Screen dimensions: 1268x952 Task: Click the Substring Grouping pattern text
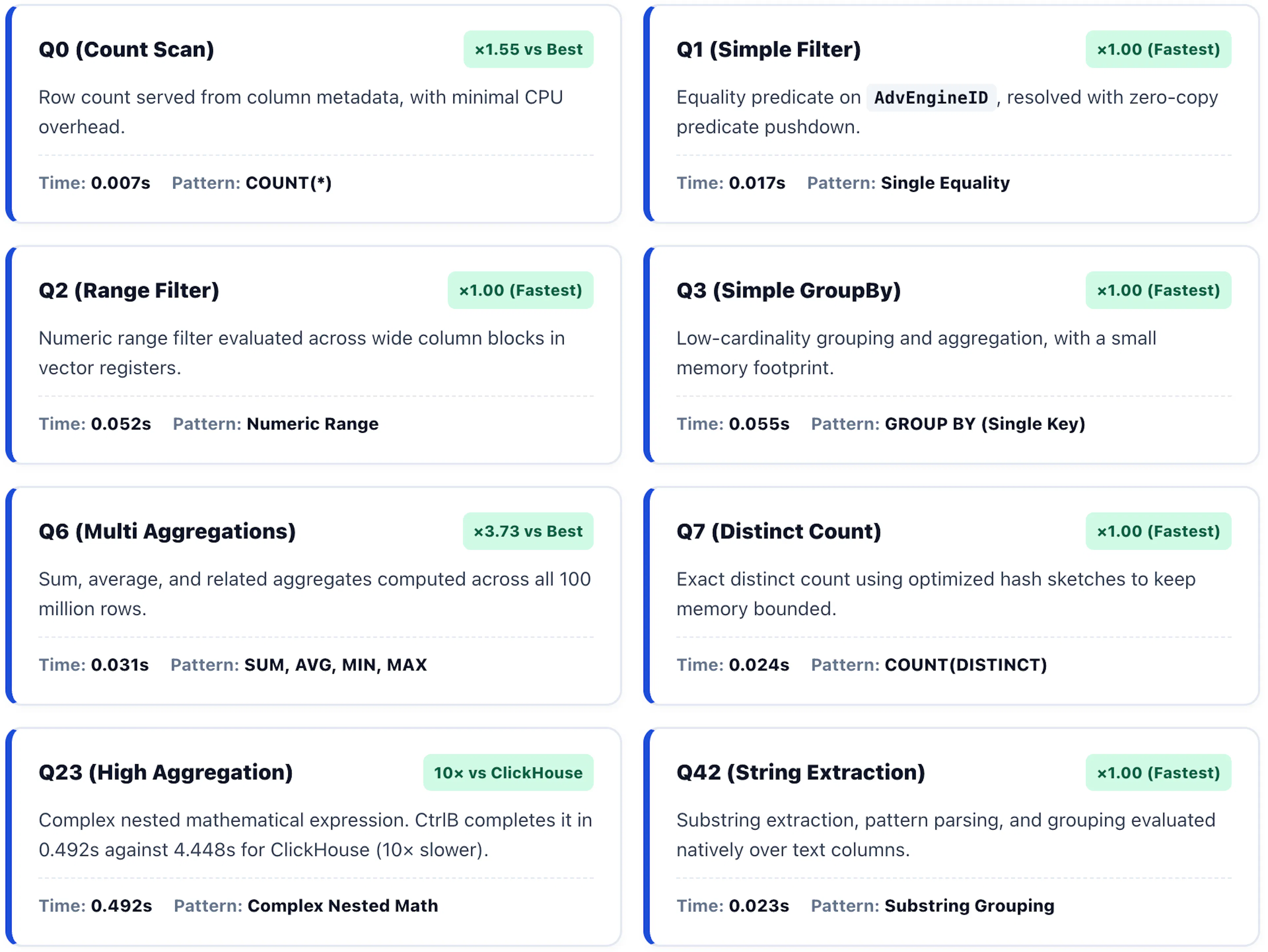969,906
